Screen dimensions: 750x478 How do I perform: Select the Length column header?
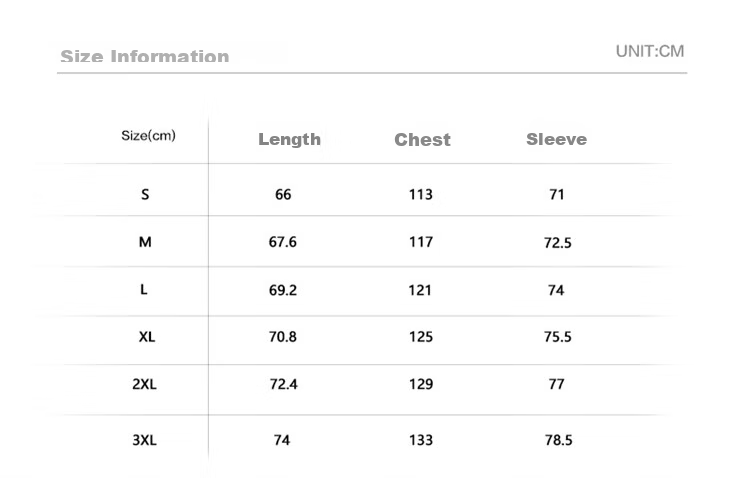point(289,140)
